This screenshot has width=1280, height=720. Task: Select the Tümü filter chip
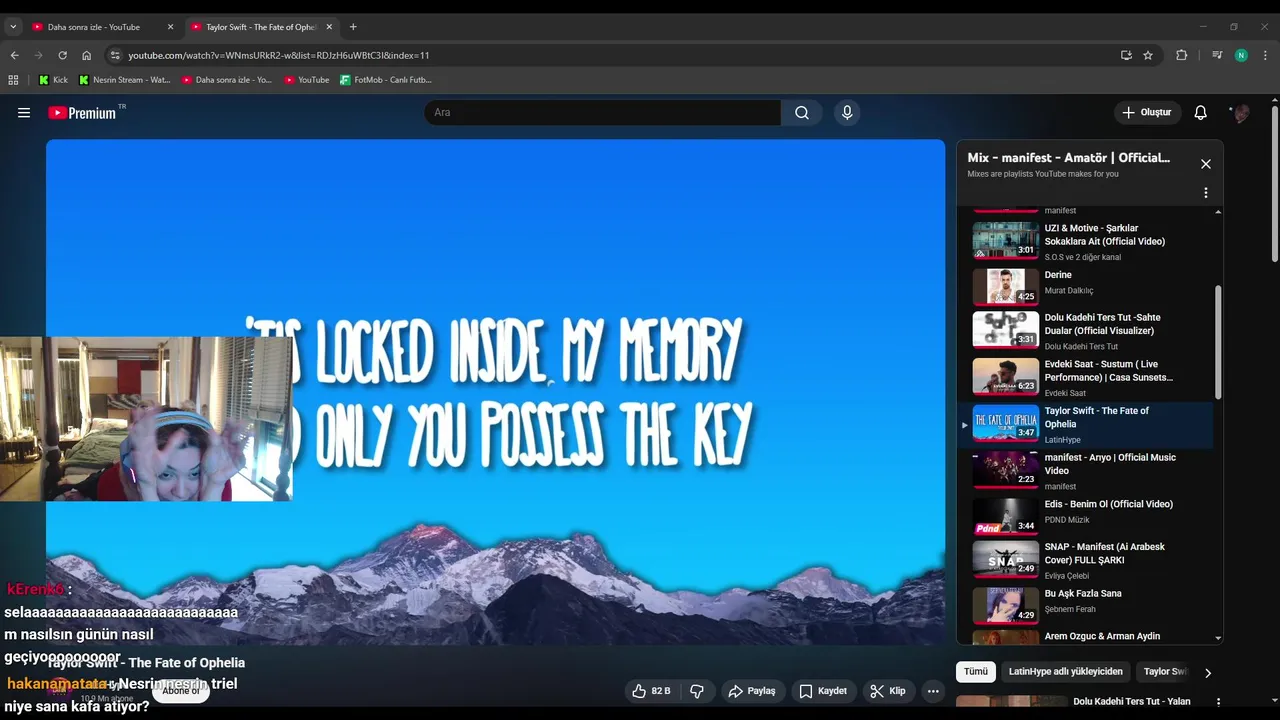[976, 672]
